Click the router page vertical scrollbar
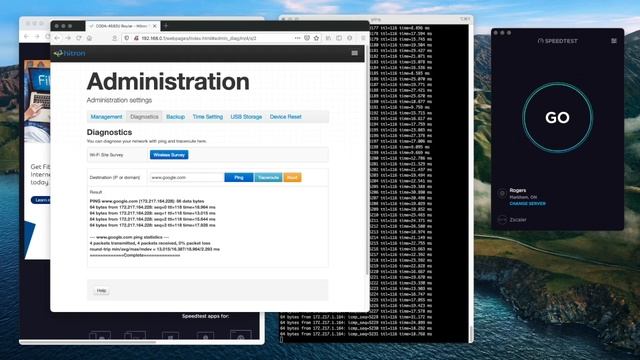This screenshot has width=640, height=360. 367,159
